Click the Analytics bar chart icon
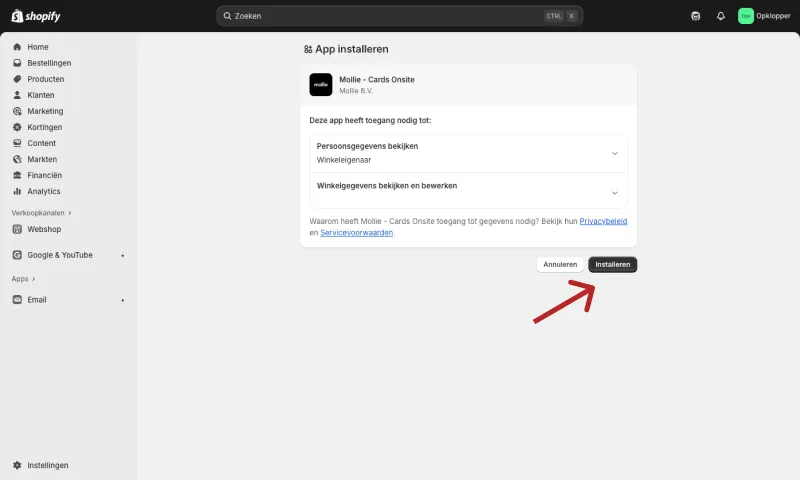 [17, 191]
